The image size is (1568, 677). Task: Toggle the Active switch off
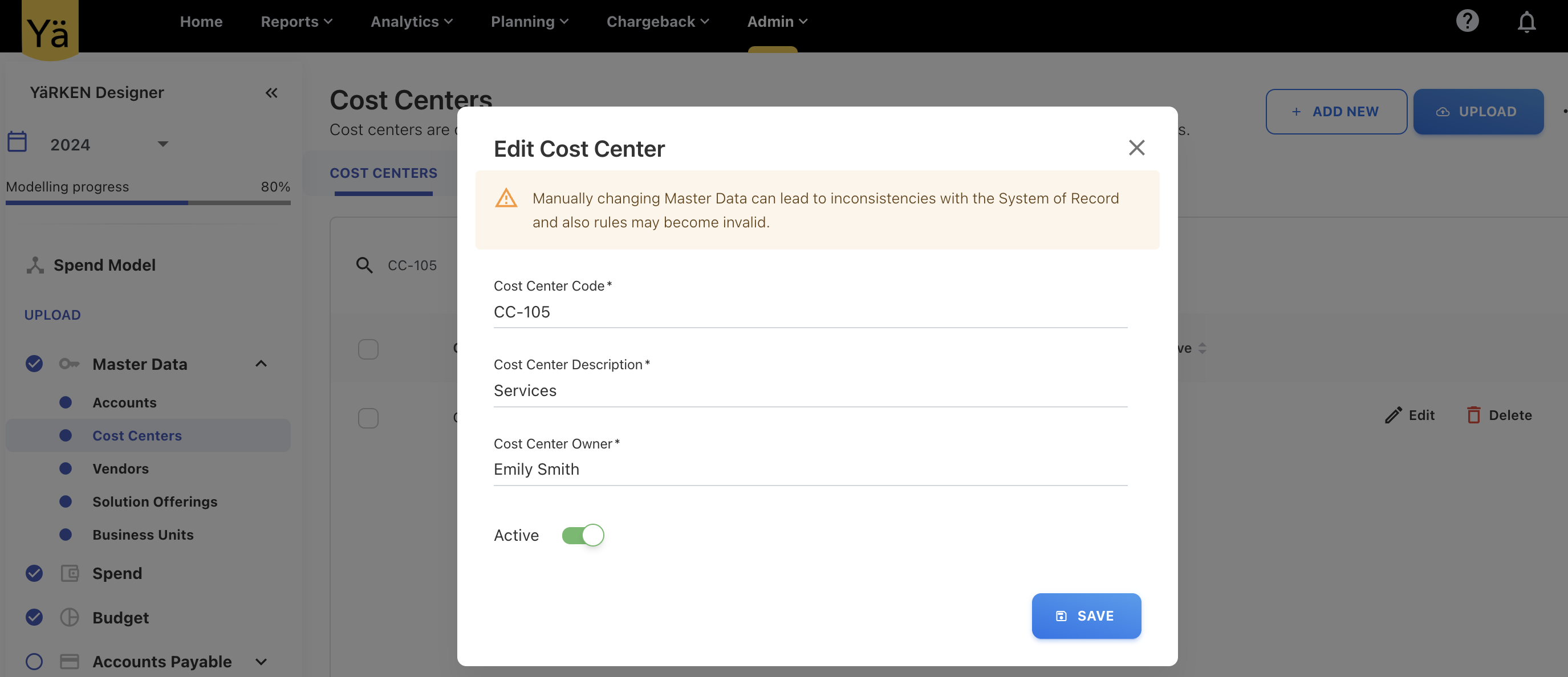point(583,535)
